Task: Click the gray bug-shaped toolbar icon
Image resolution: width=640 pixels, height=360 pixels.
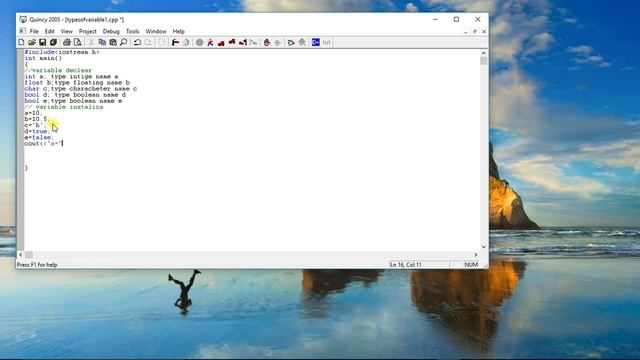Action: 302,42
